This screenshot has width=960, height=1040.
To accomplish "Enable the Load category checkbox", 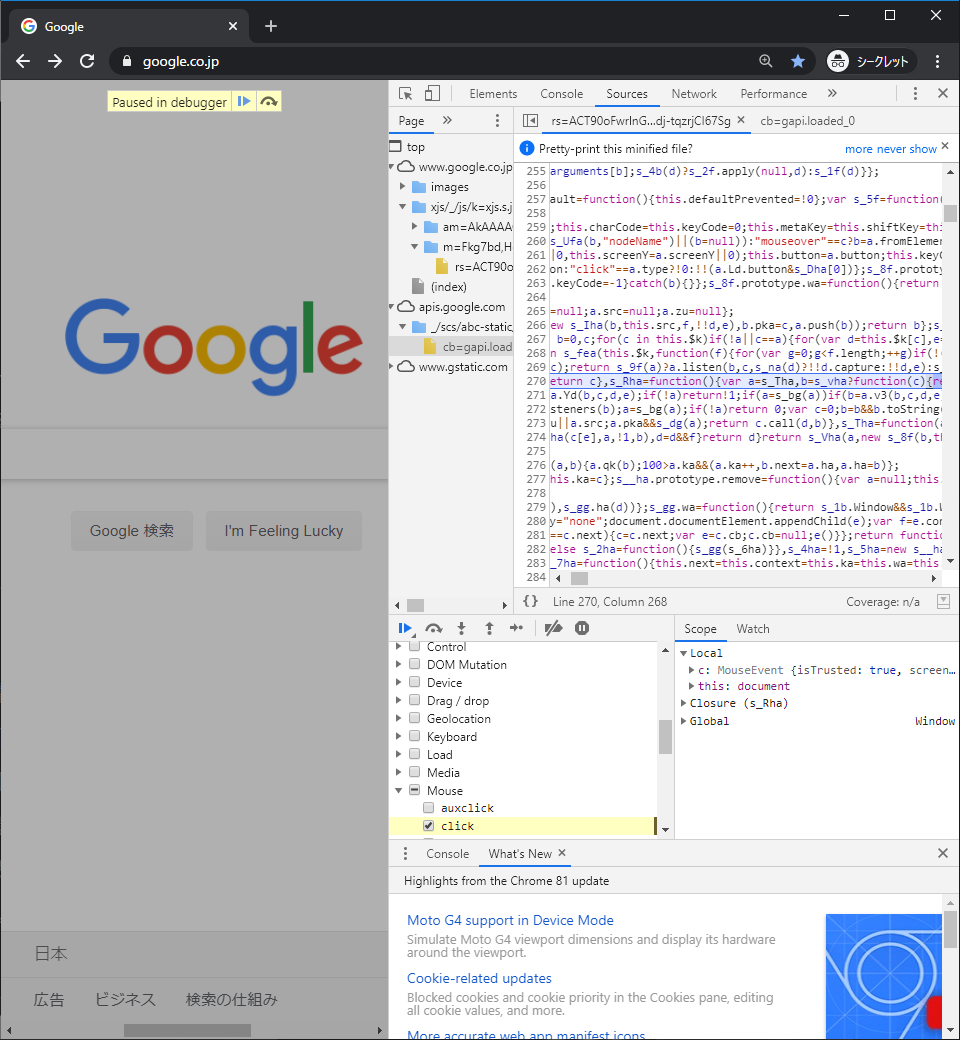I will [x=415, y=753].
